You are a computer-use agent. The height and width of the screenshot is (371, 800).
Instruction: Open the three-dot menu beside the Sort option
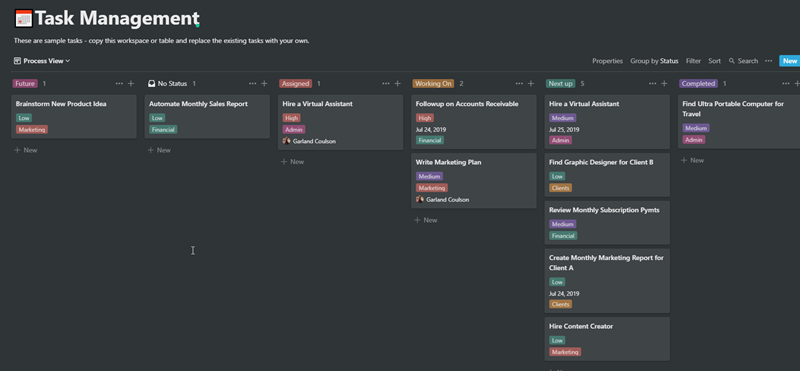pyautogui.click(x=768, y=61)
